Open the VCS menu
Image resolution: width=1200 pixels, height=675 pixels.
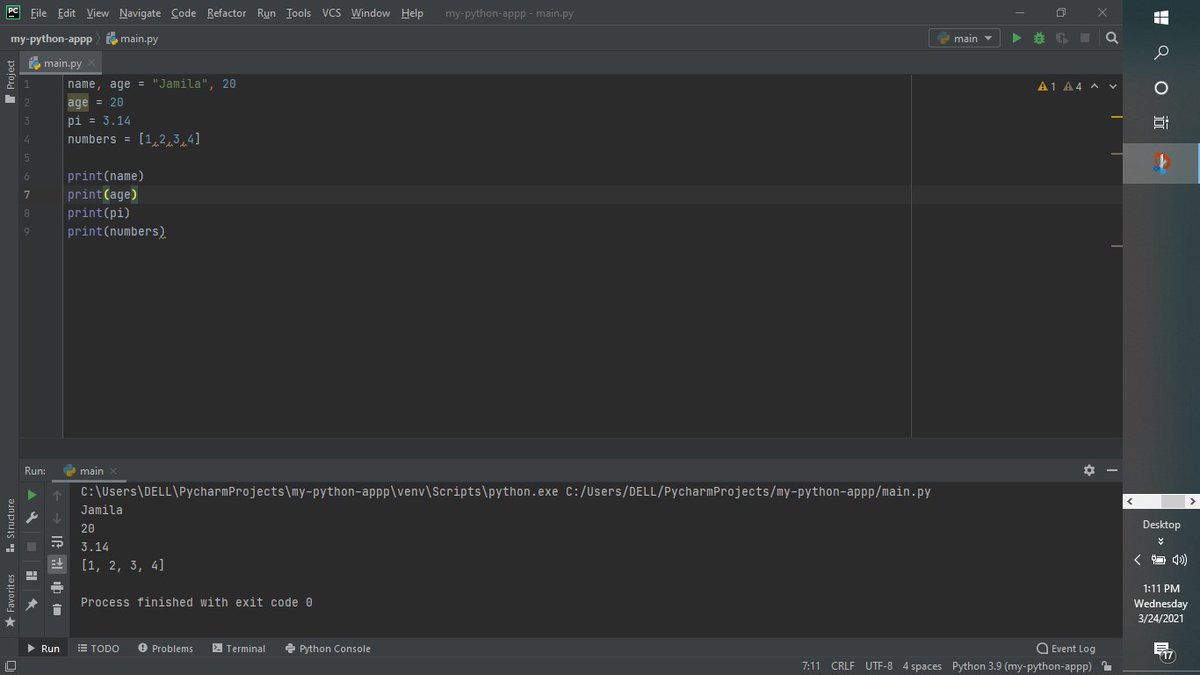(332, 13)
